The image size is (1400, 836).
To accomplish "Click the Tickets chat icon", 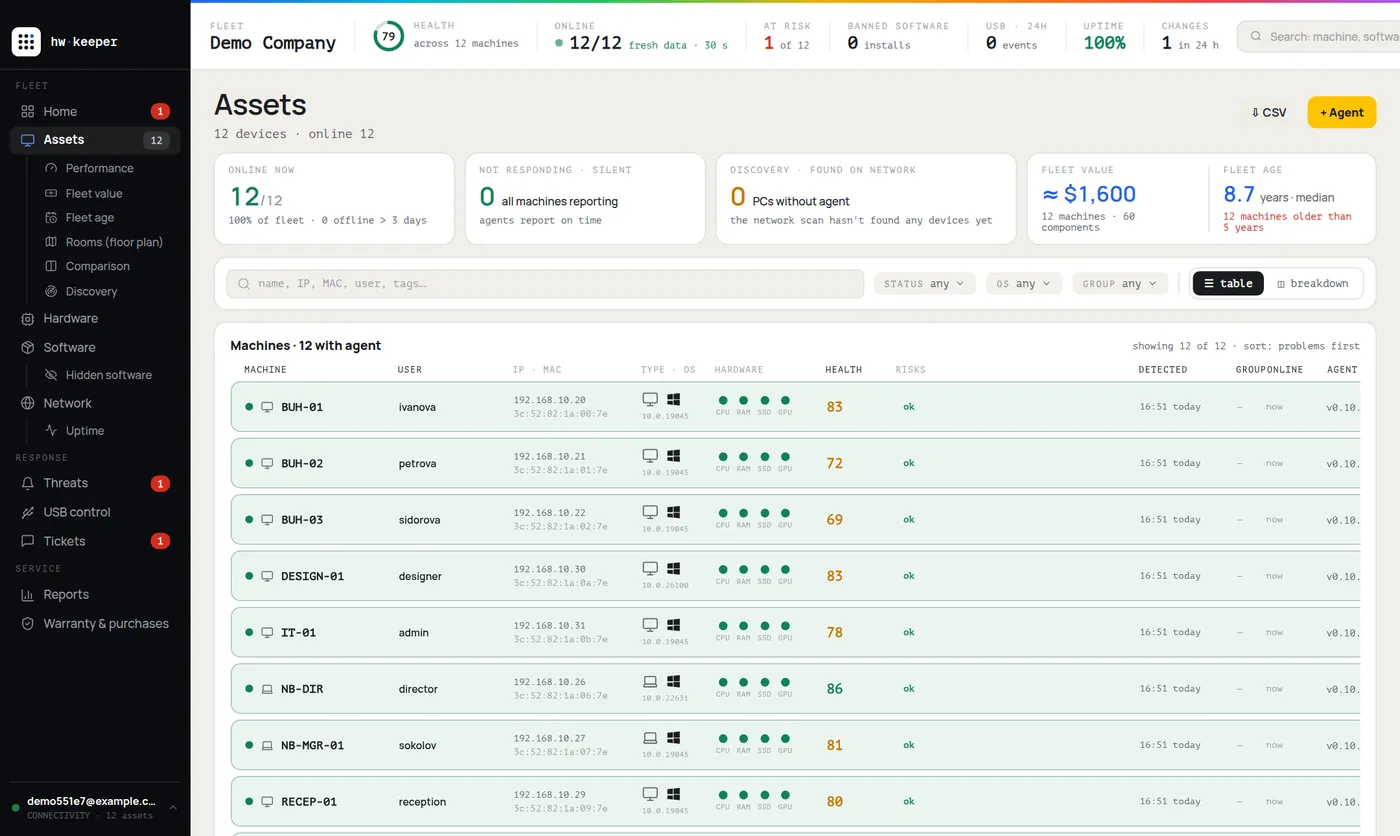I will tap(28, 541).
